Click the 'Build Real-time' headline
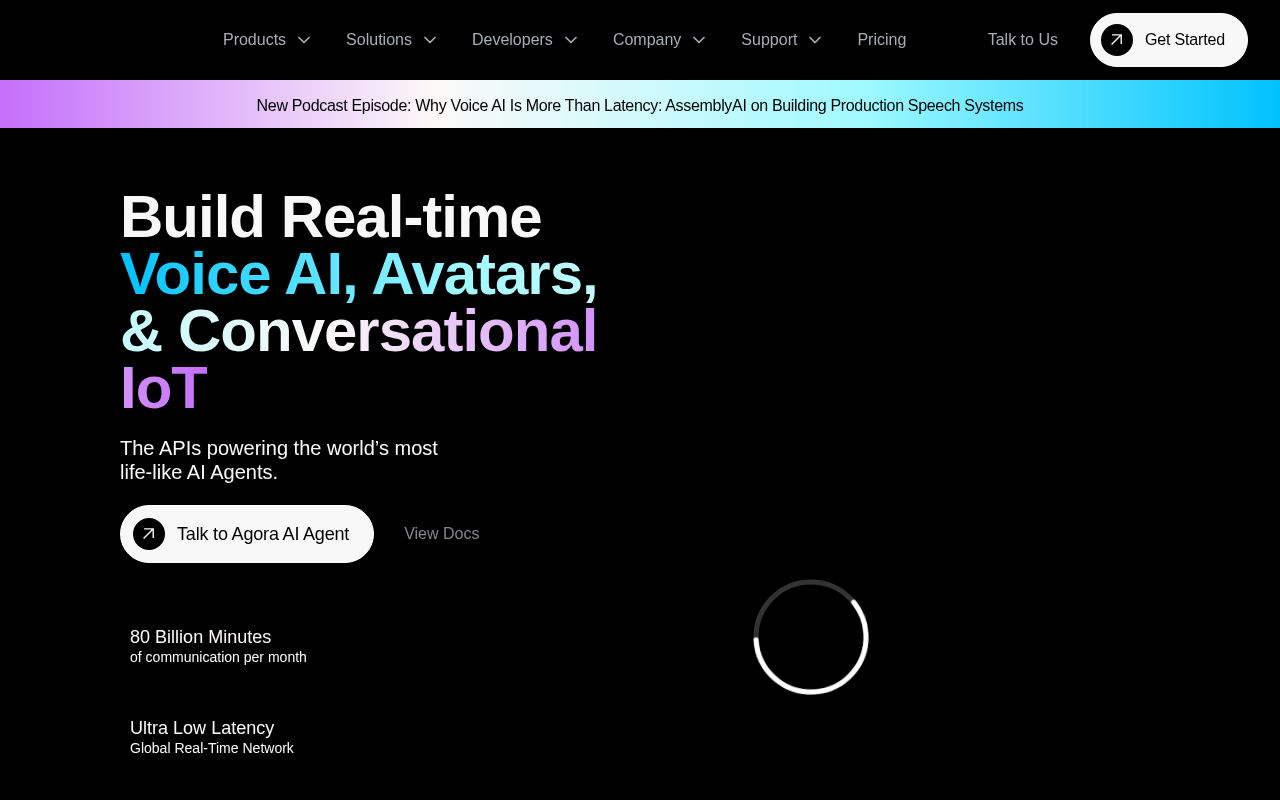This screenshot has height=800, width=1280. (x=331, y=216)
